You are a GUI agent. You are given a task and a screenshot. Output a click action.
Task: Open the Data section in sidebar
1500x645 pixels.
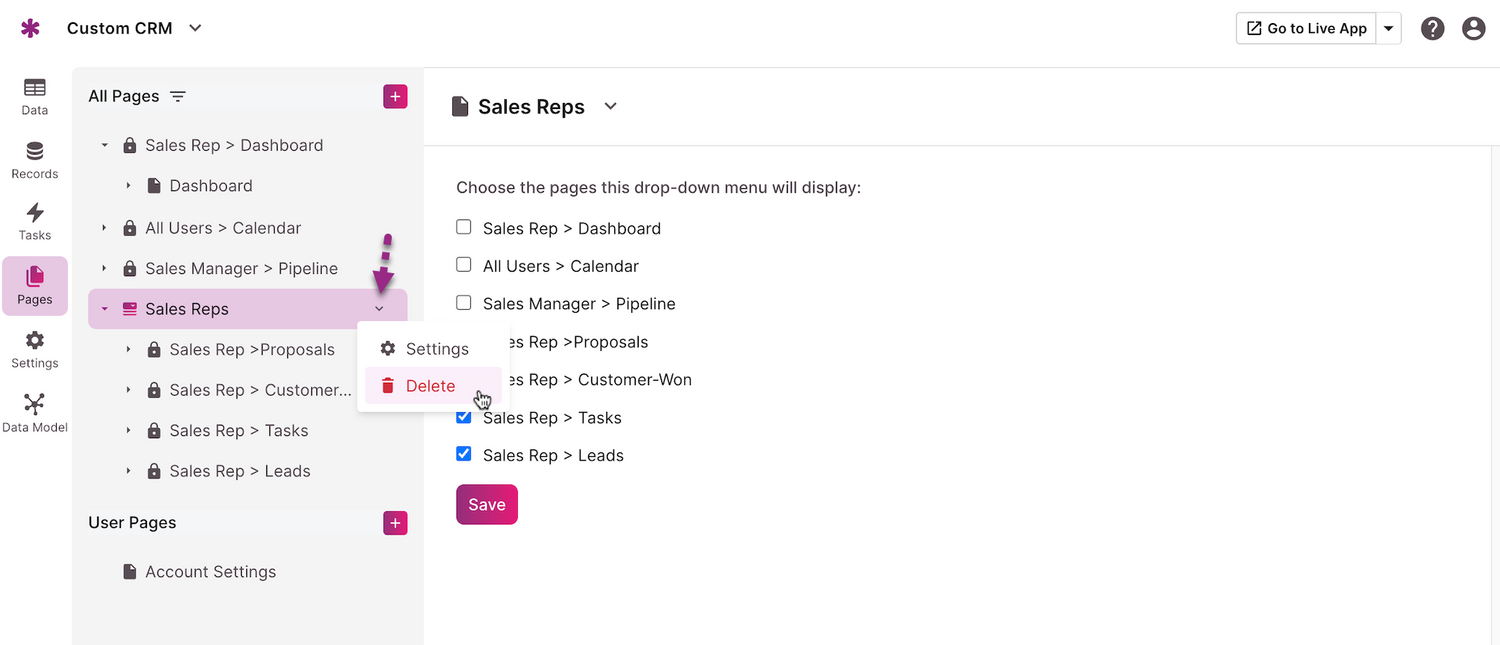tap(35, 96)
